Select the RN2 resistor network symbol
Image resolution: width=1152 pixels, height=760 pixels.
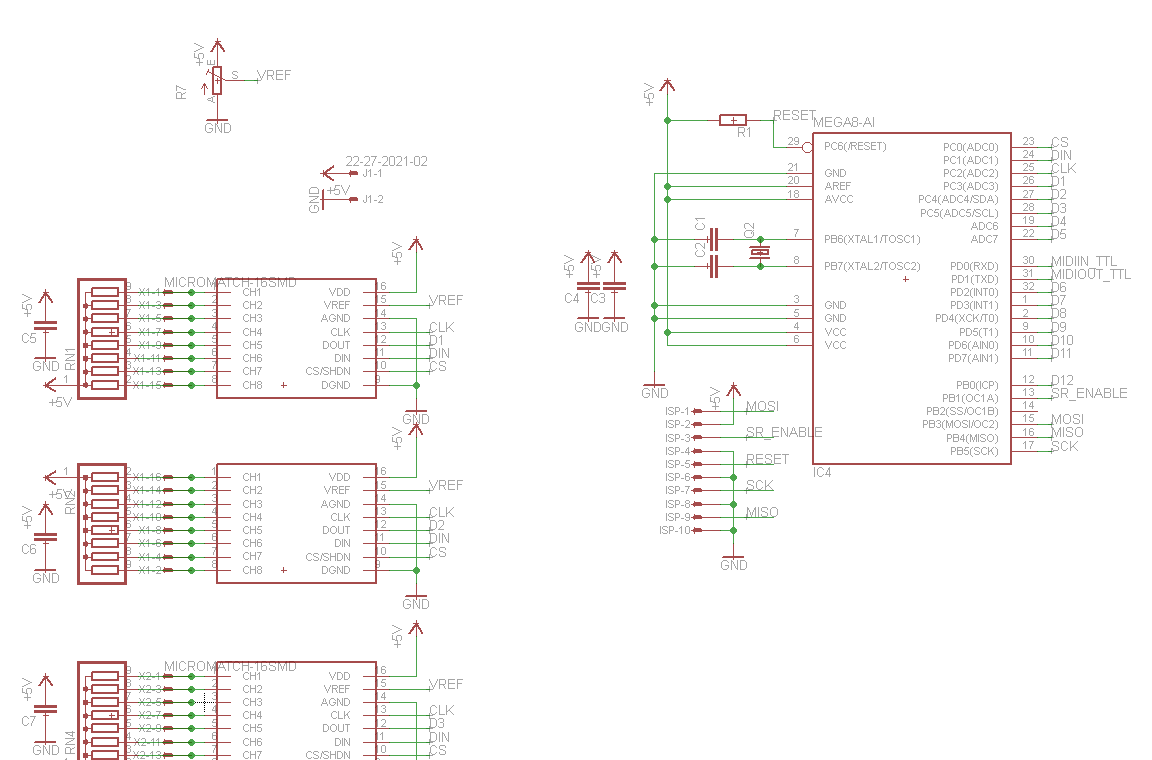pyautogui.click(x=102, y=524)
